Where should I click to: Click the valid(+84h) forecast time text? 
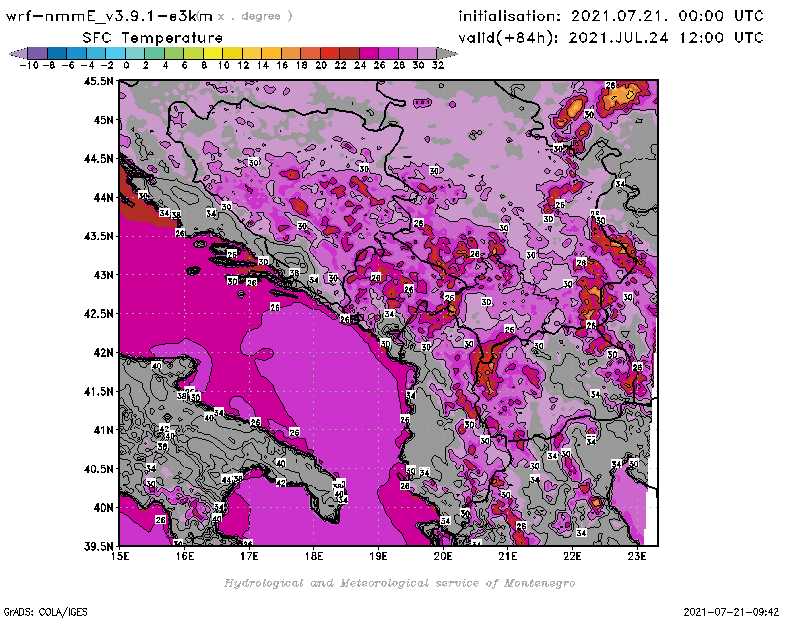[610, 37]
